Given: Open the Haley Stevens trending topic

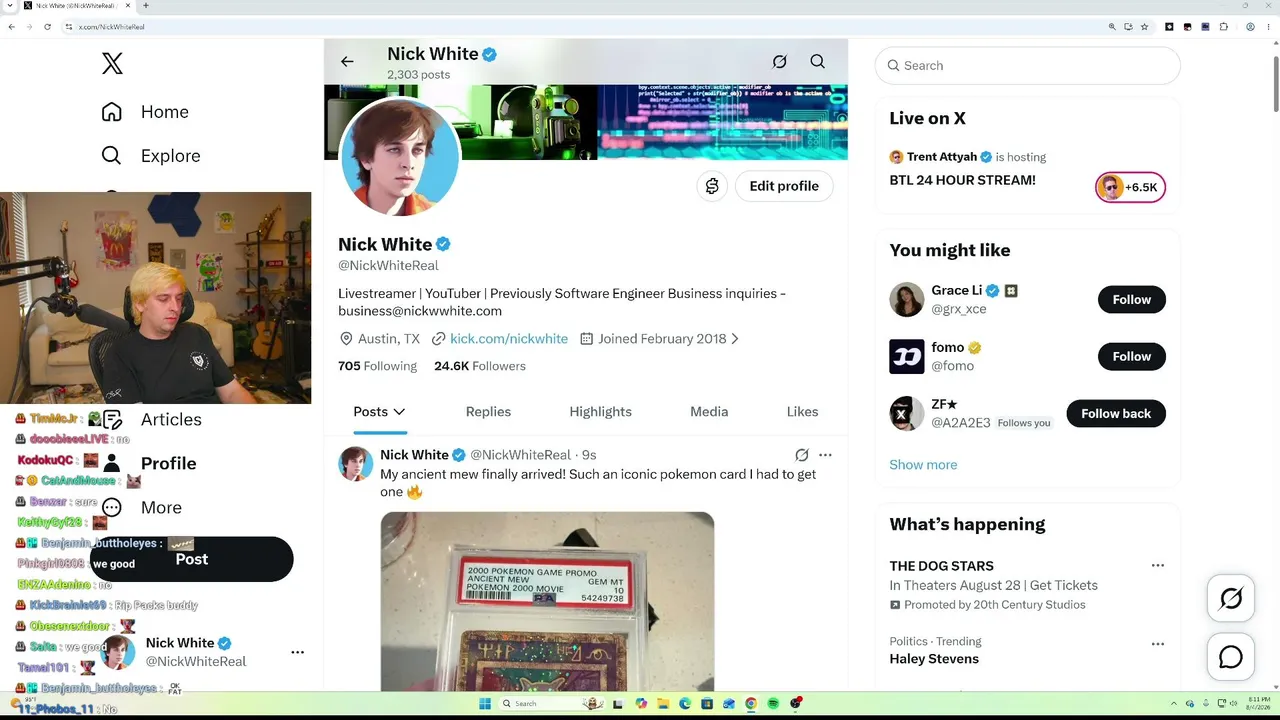Looking at the screenshot, I should 934,659.
